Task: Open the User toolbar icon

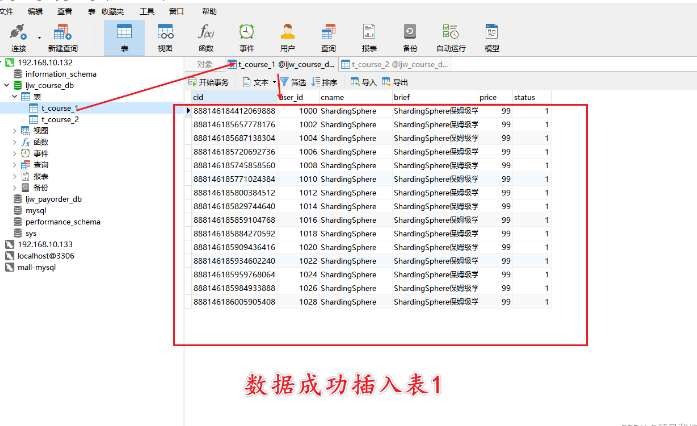Action: pyautogui.click(x=287, y=38)
